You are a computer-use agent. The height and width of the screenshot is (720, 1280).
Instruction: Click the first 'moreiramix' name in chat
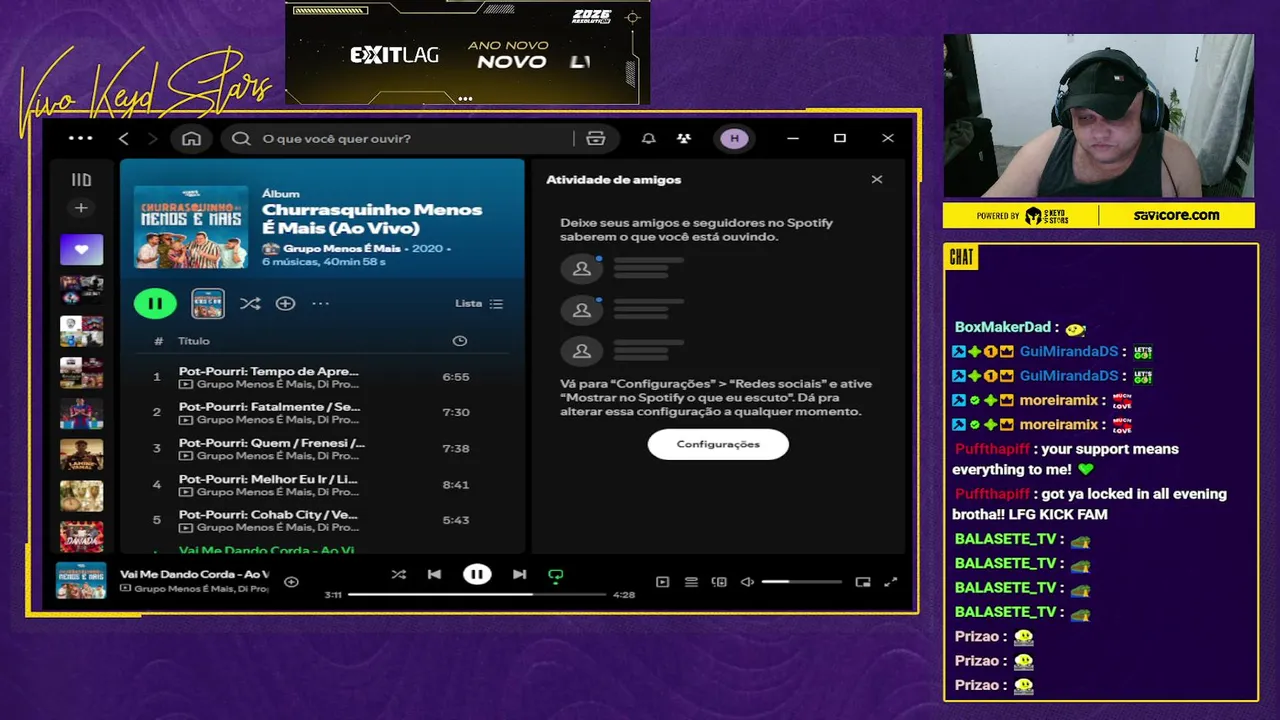[x=1059, y=401]
